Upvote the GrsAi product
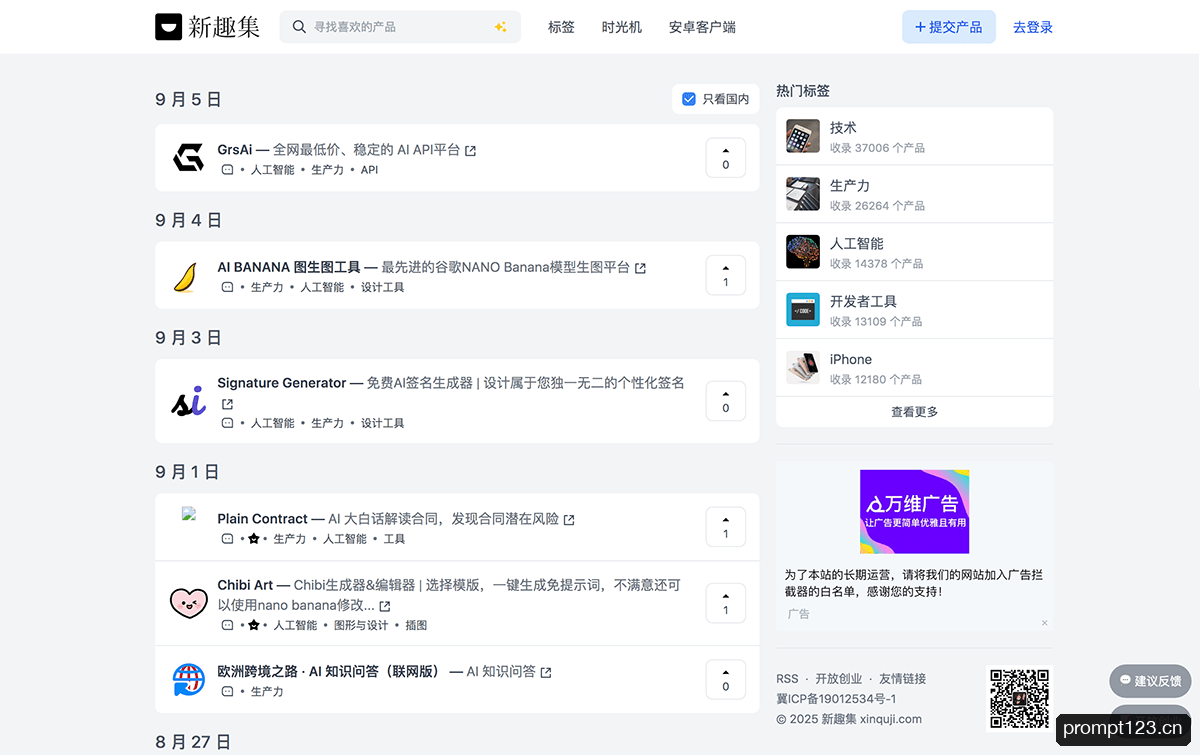The width and height of the screenshot is (1200, 755). 726,158
